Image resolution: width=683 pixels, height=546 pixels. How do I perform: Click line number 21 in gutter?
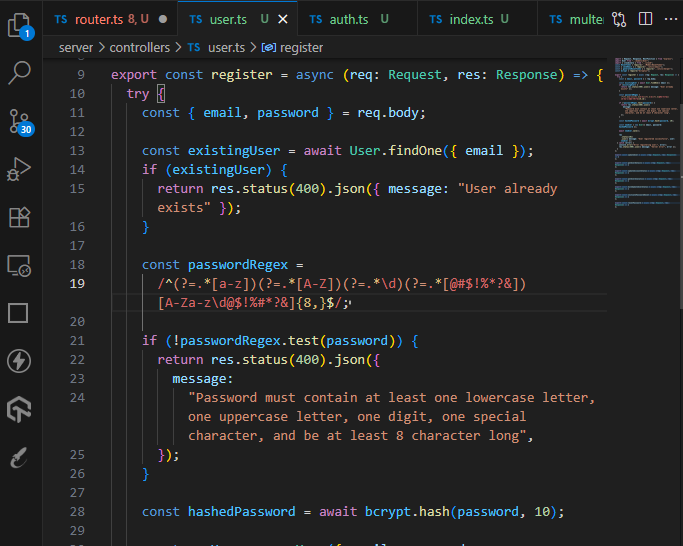(x=77, y=341)
